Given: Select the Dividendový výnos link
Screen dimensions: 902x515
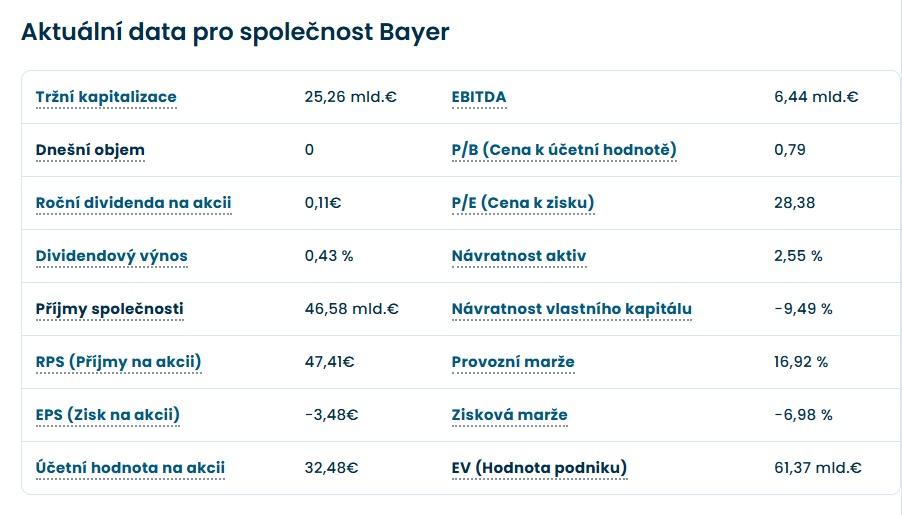Looking at the screenshot, I should click(x=111, y=256).
